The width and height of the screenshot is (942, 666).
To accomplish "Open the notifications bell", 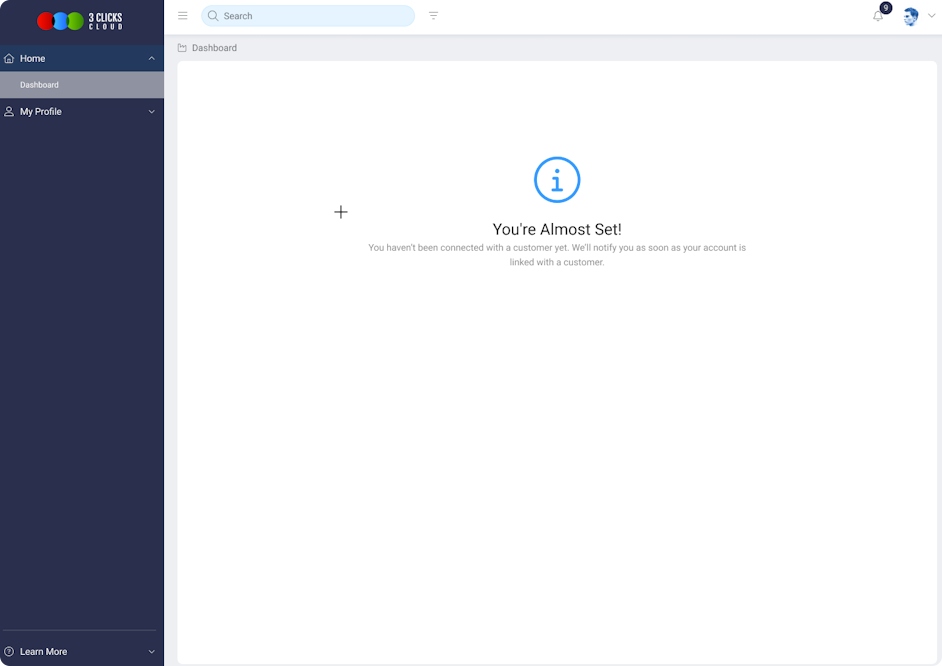I will pos(878,16).
